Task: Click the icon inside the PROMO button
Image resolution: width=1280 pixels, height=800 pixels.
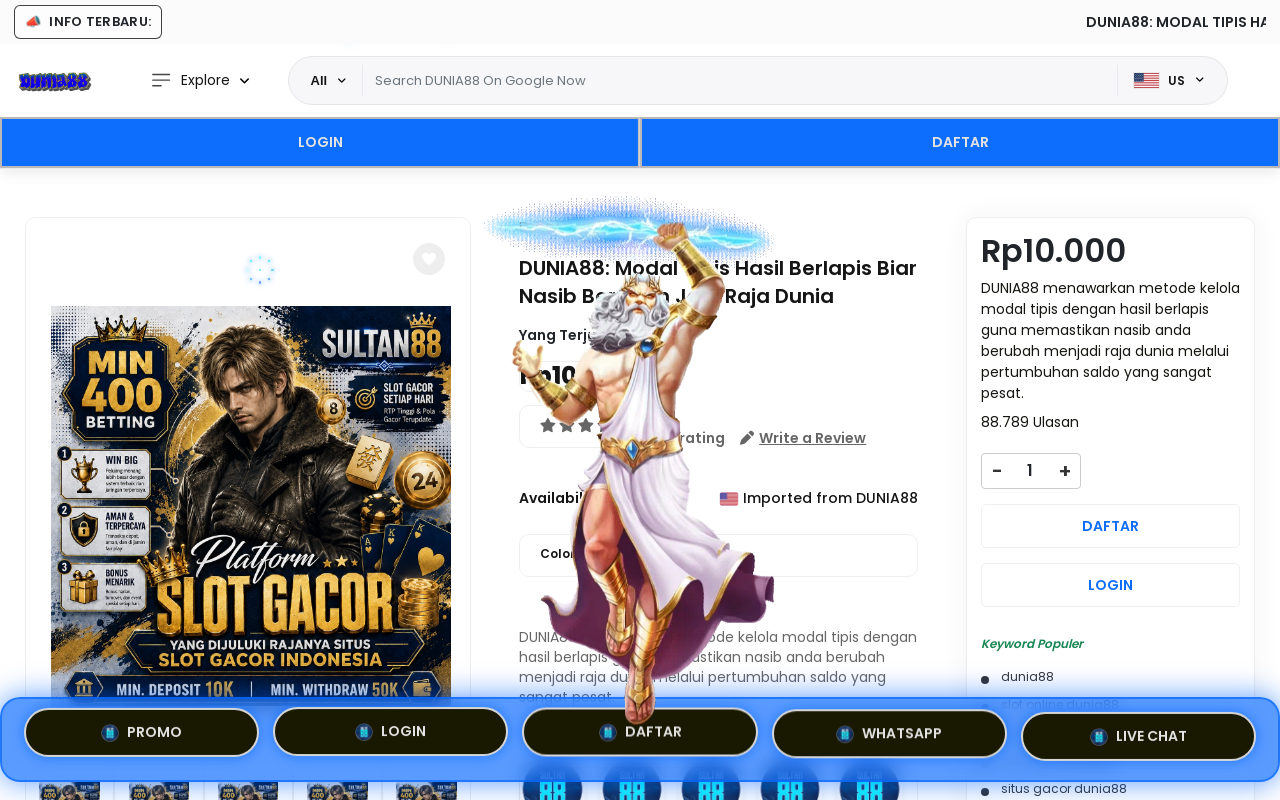Action: [x=110, y=733]
